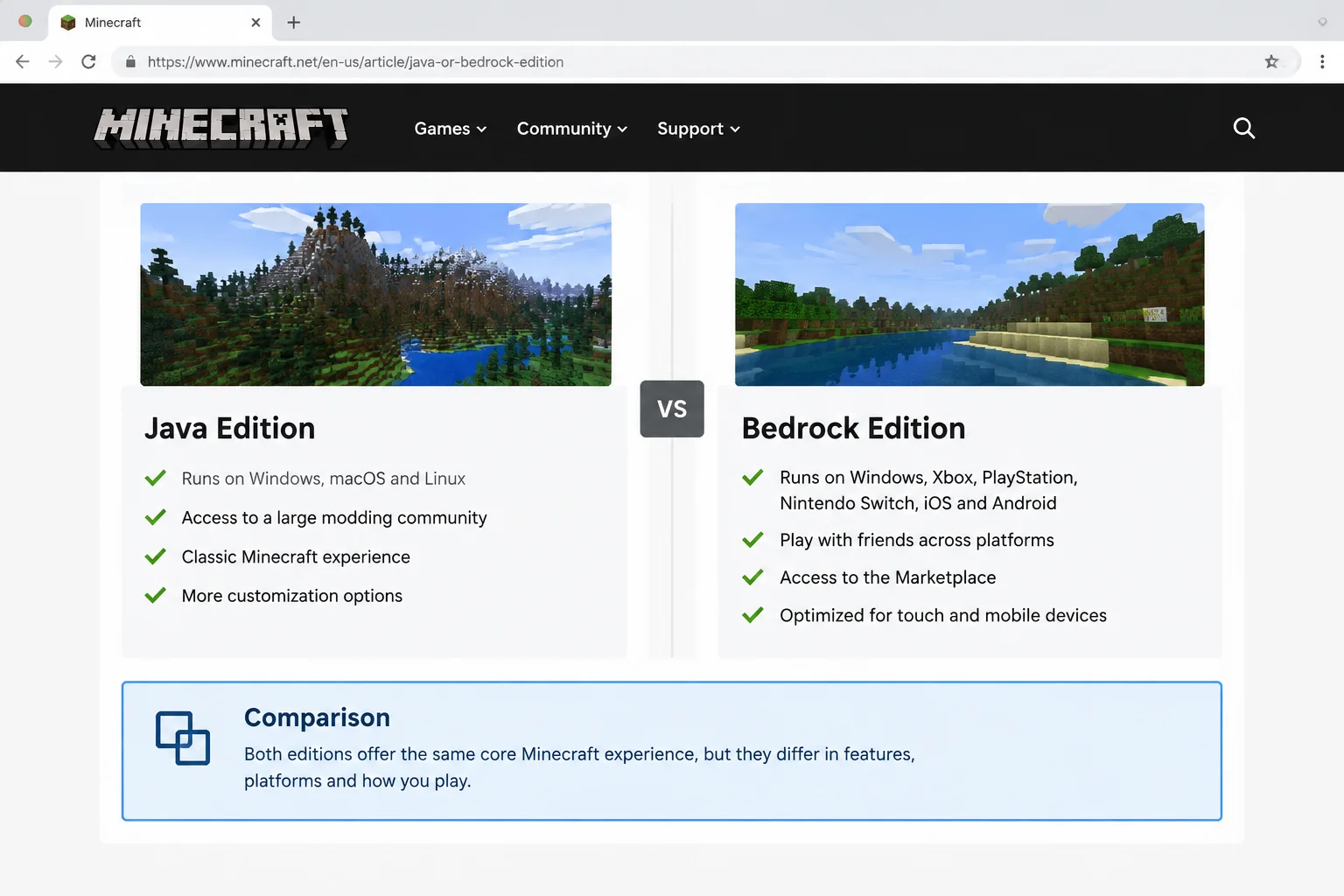1344x896 pixels.
Task: Click the overlapping squares Comparison icon
Action: click(183, 738)
